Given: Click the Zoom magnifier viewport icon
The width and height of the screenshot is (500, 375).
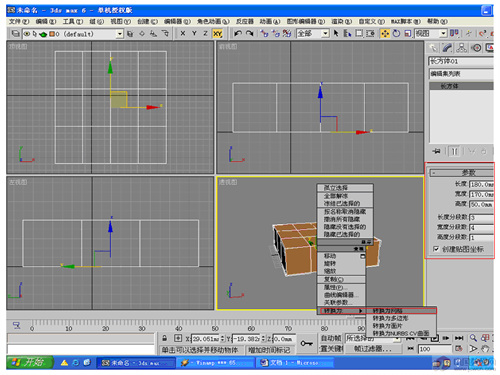Looking at the screenshot, I should click(473, 338).
